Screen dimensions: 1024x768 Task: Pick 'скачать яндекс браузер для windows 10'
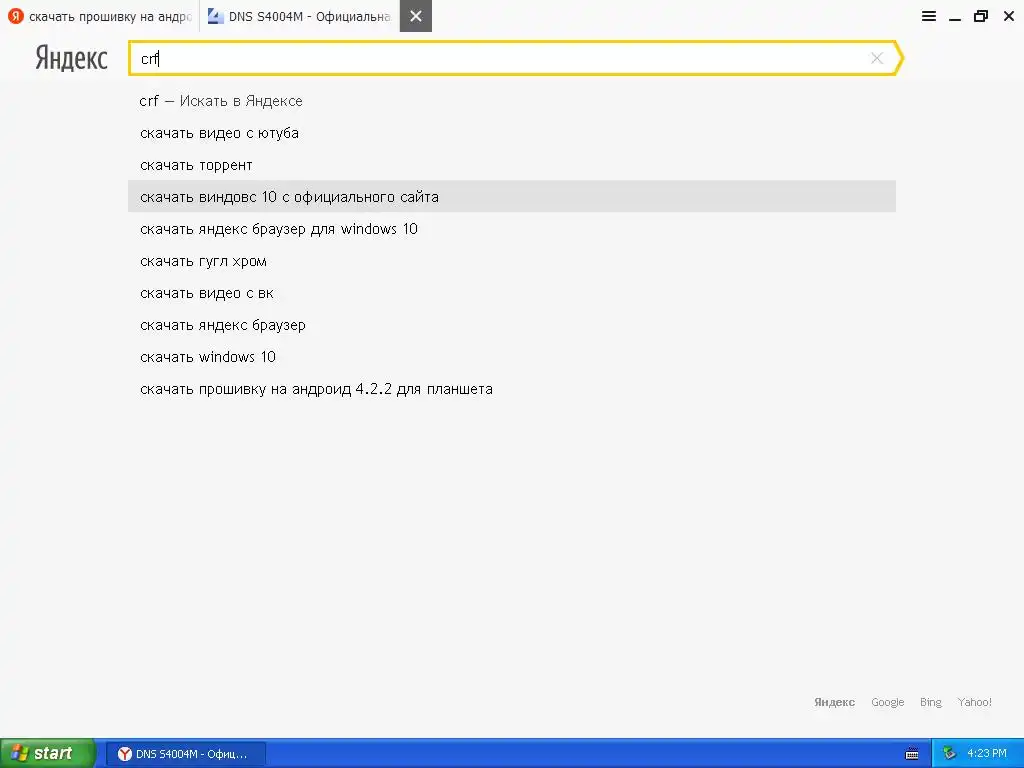coord(511,229)
